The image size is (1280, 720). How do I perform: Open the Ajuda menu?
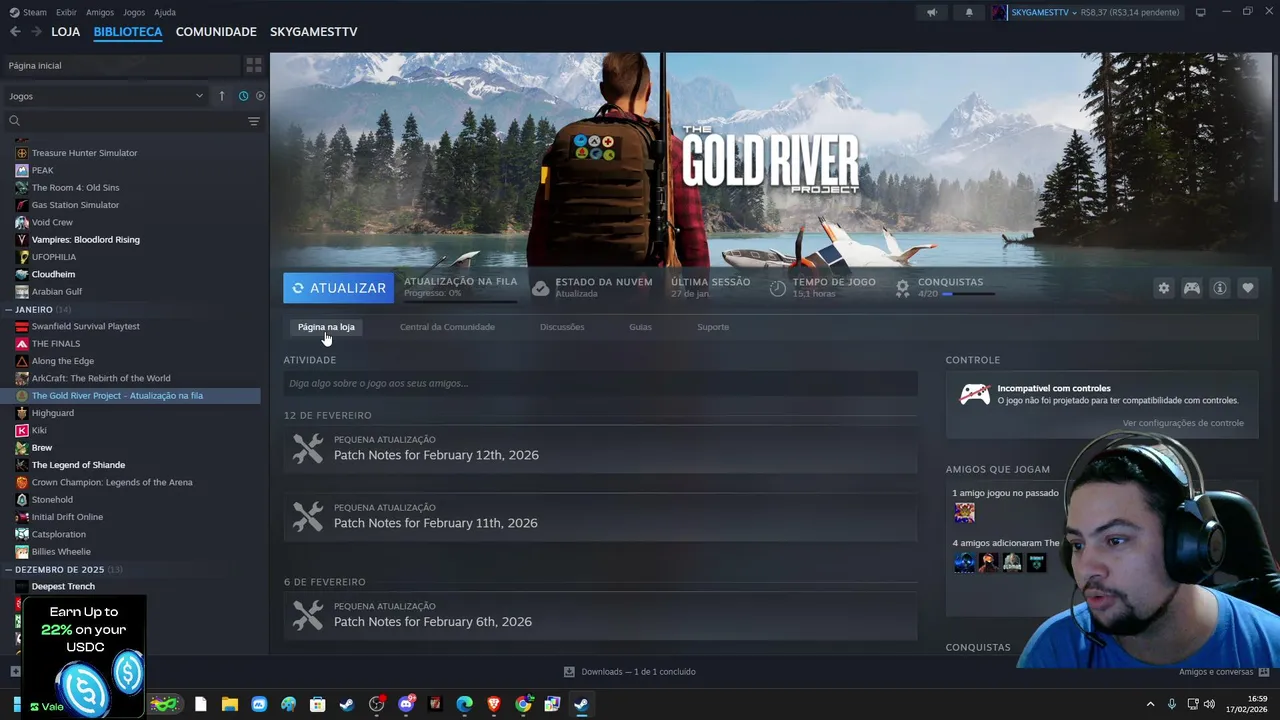[165, 12]
